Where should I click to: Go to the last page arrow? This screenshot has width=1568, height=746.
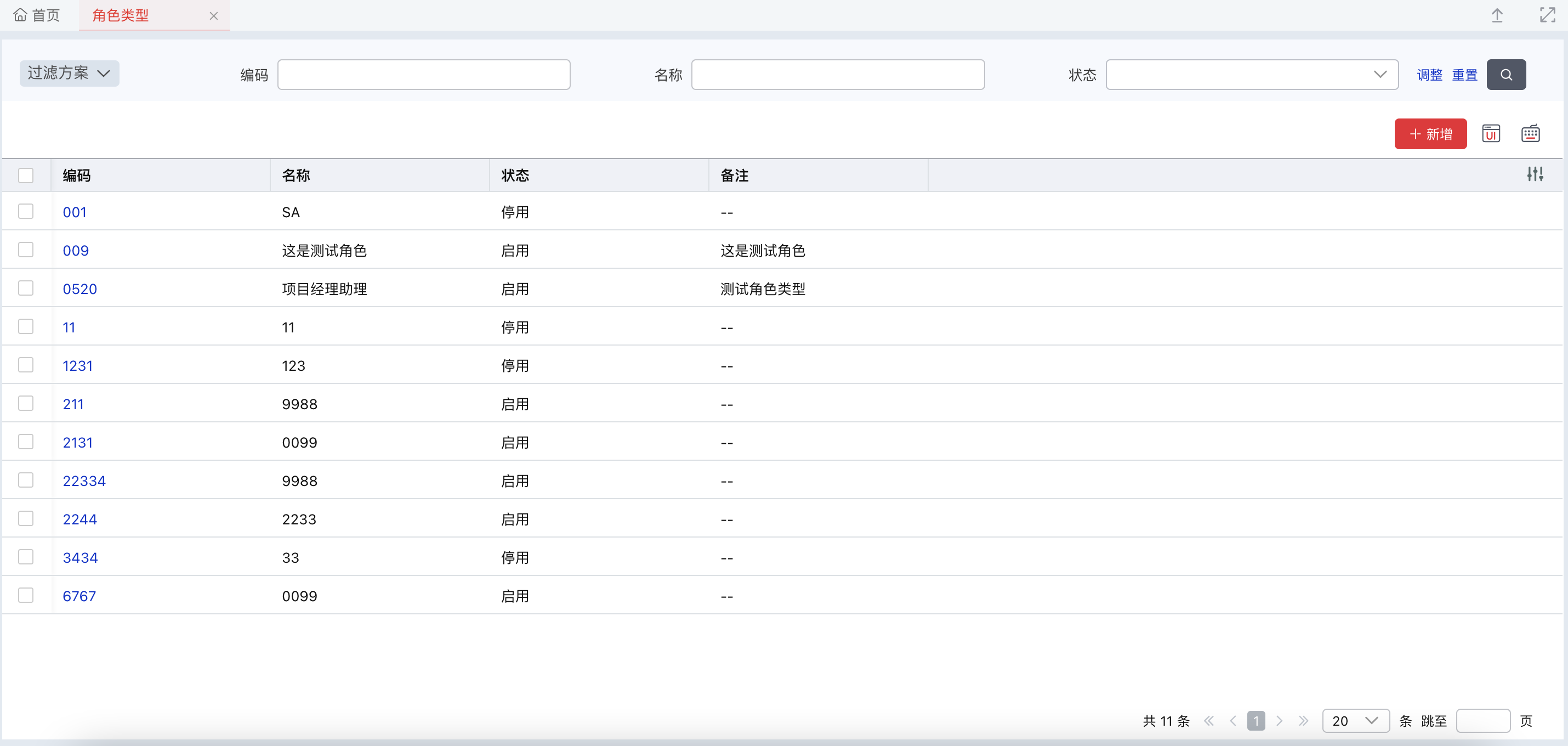[x=1303, y=721]
